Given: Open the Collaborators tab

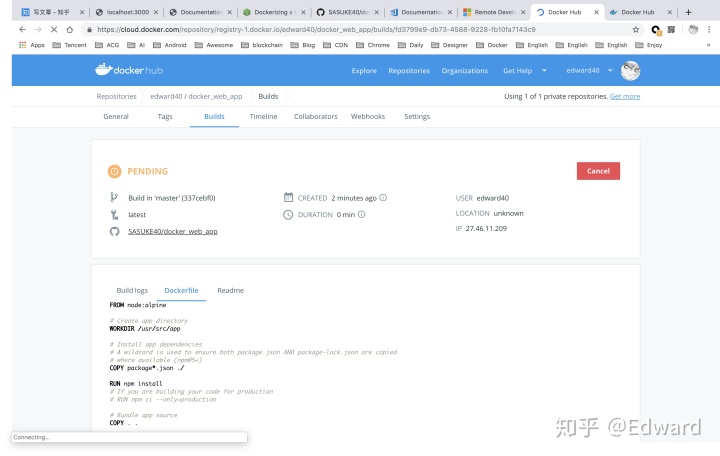Looking at the screenshot, I should 315,117.
